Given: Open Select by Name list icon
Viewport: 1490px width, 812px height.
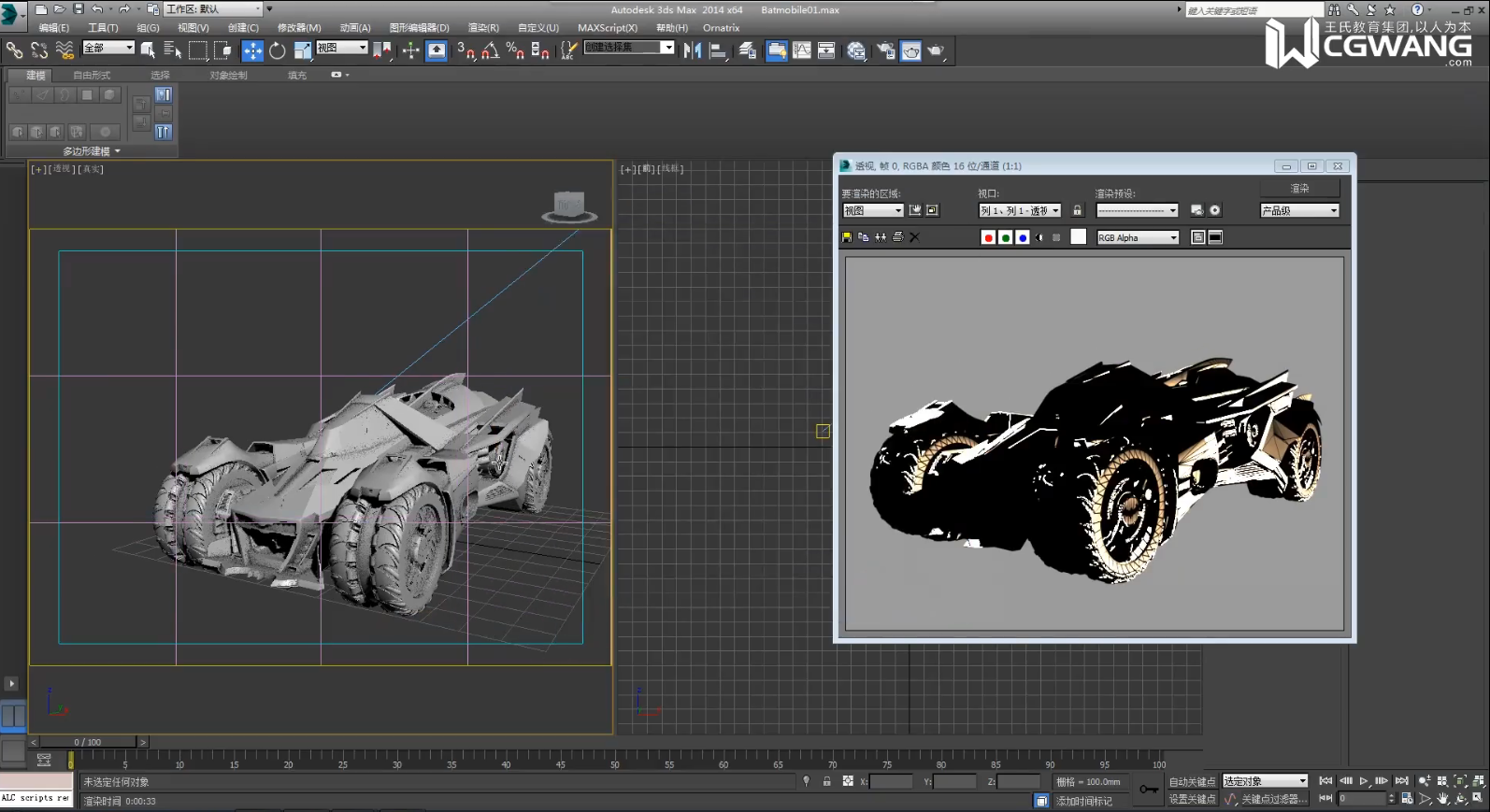Looking at the screenshot, I should 173,50.
